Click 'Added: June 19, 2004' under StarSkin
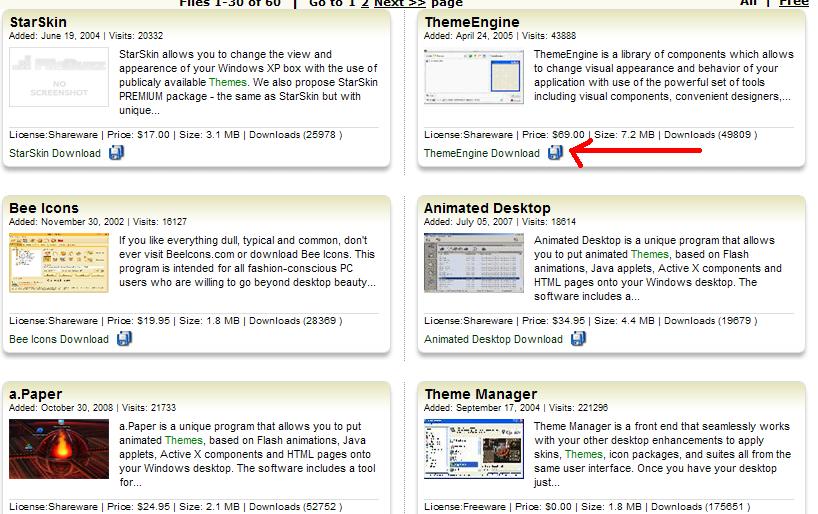The height and width of the screenshot is (514, 818). point(54,36)
